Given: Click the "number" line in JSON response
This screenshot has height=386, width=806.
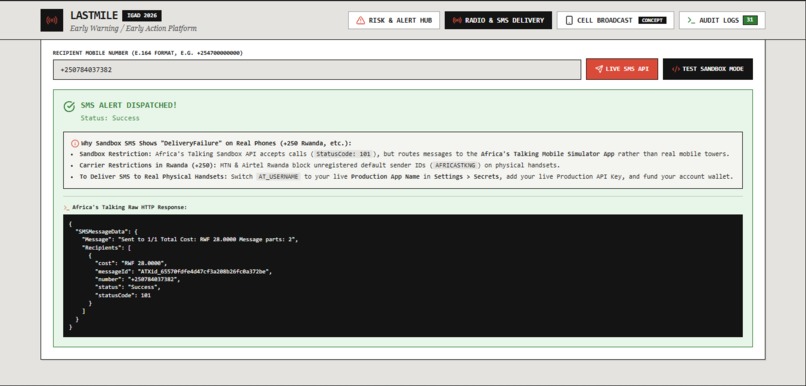Looking at the screenshot, I should pyautogui.click(x=138, y=279).
